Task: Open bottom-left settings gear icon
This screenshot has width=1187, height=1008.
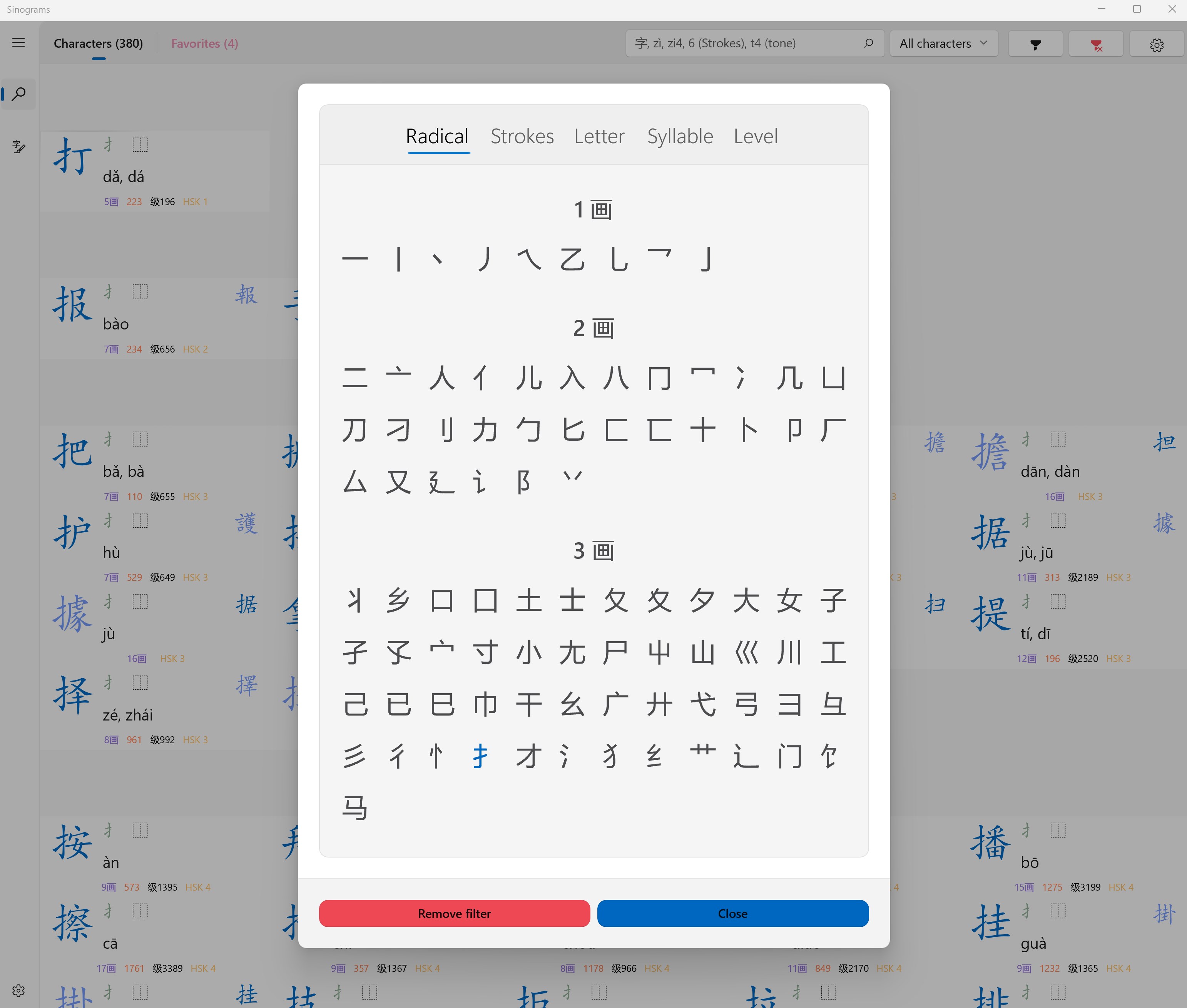Action: coord(18,990)
